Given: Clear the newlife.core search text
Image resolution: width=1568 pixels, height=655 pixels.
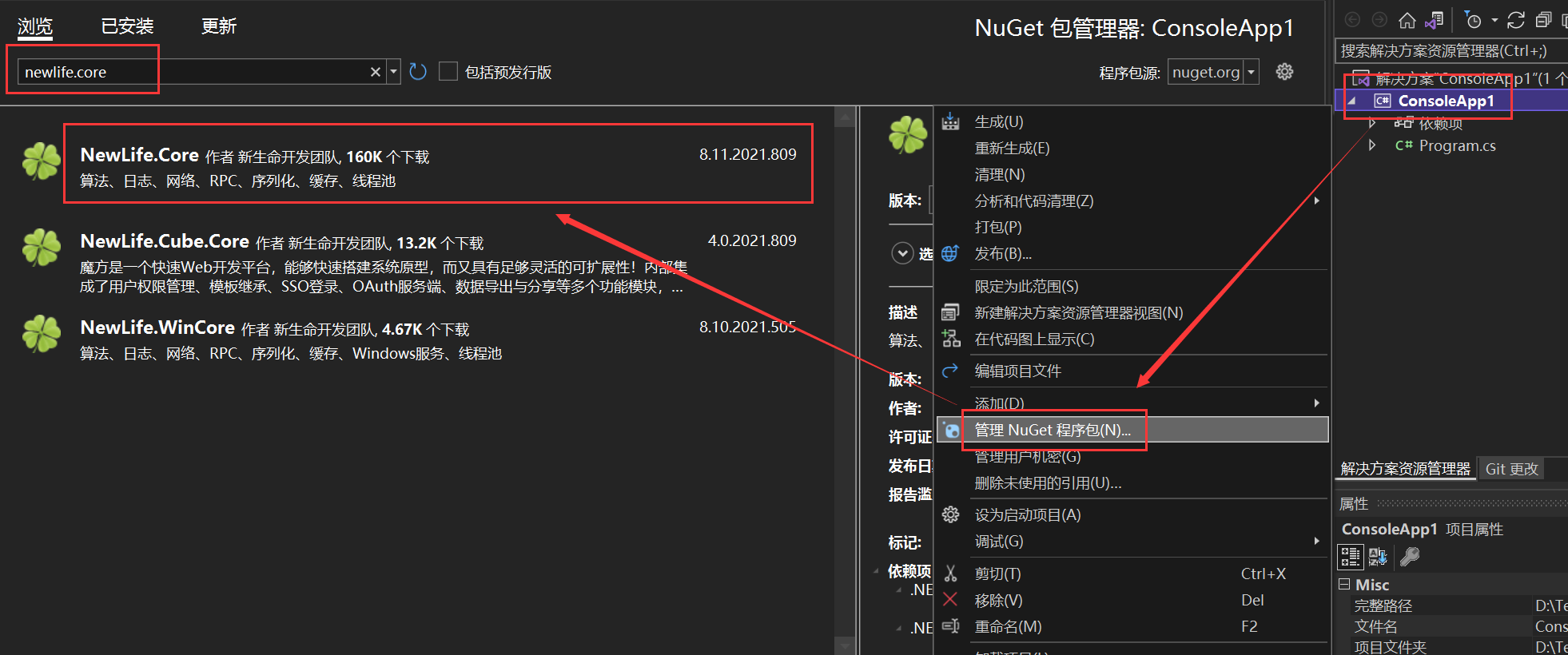Looking at the screenshot, I should click(376, 72).
